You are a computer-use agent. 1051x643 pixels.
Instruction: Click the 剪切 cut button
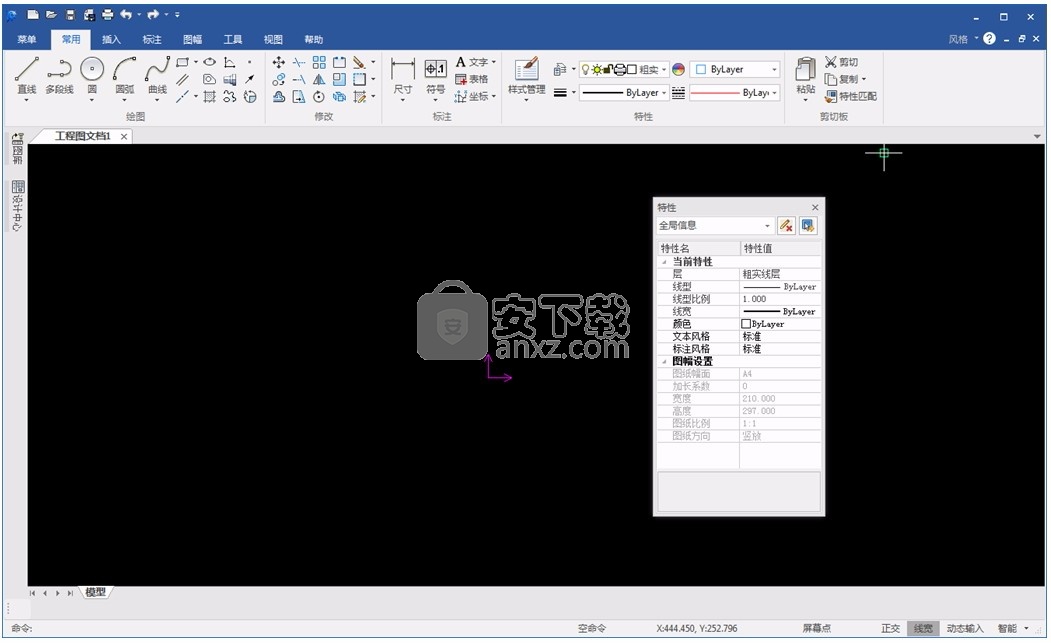point(841,62)
